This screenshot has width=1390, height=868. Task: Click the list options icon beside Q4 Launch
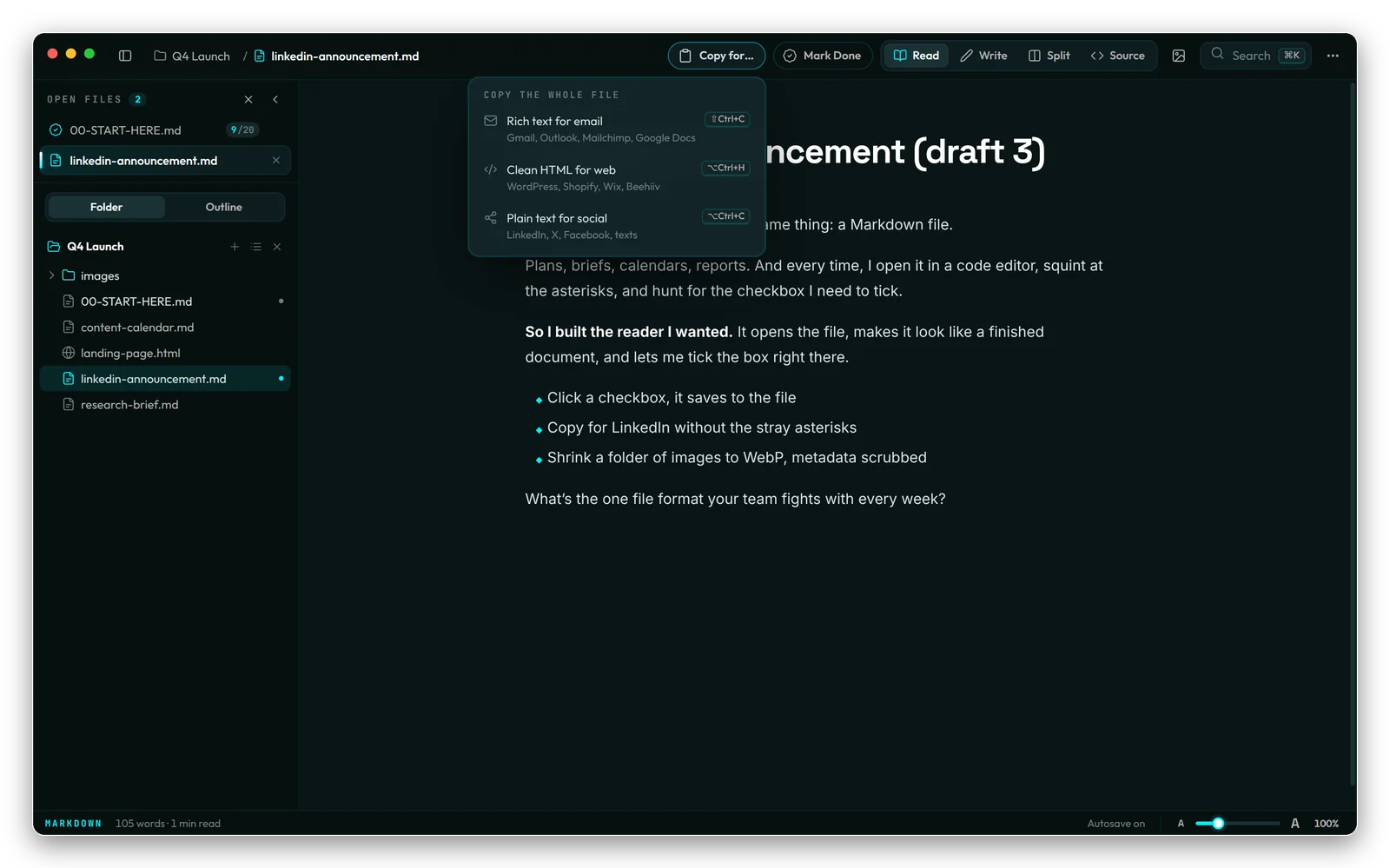(x=255, y=247)
